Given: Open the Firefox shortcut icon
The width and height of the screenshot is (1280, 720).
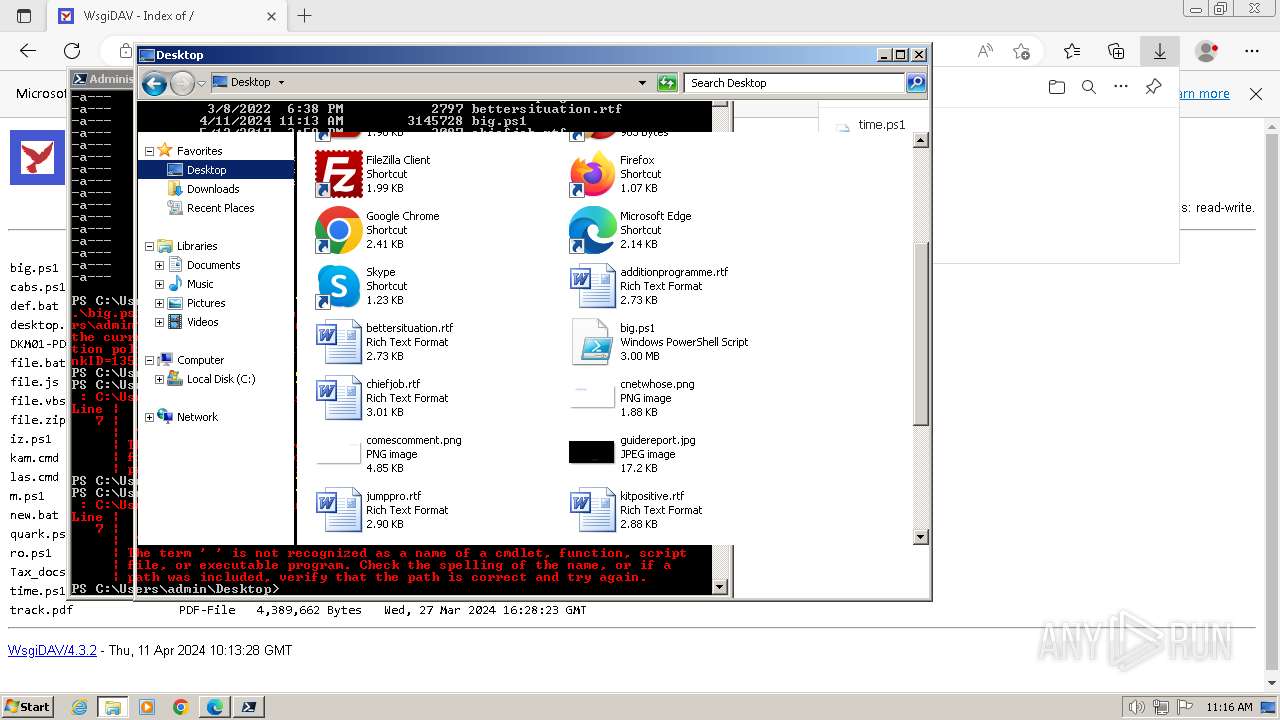Looking at the screenshot, I should (x=592, y=173).
